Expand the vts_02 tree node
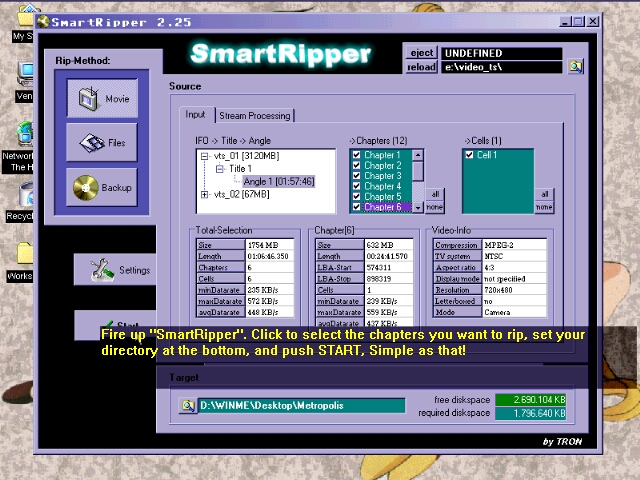 click(x=204, y=194)
